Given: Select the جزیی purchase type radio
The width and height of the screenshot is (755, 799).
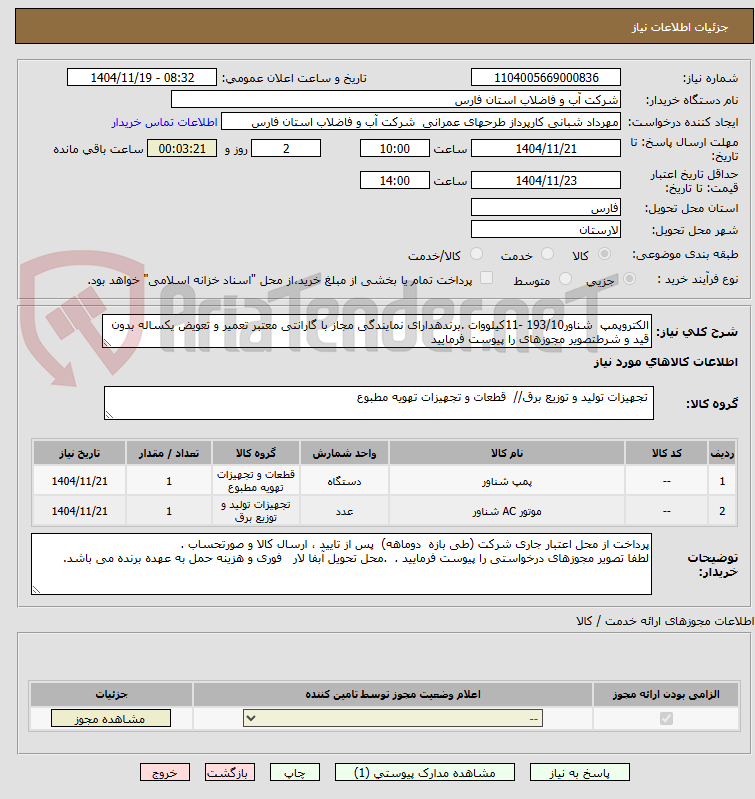Looking at the screenshot, I should click(630, 279).
